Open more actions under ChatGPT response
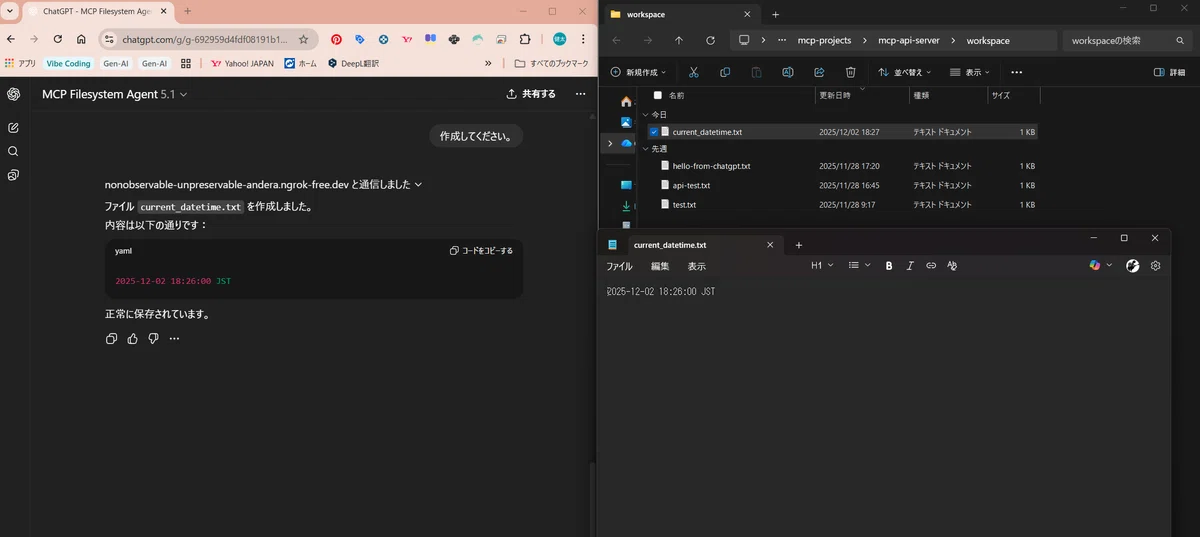Screen dimensions: 1200x537 [174, 339]
